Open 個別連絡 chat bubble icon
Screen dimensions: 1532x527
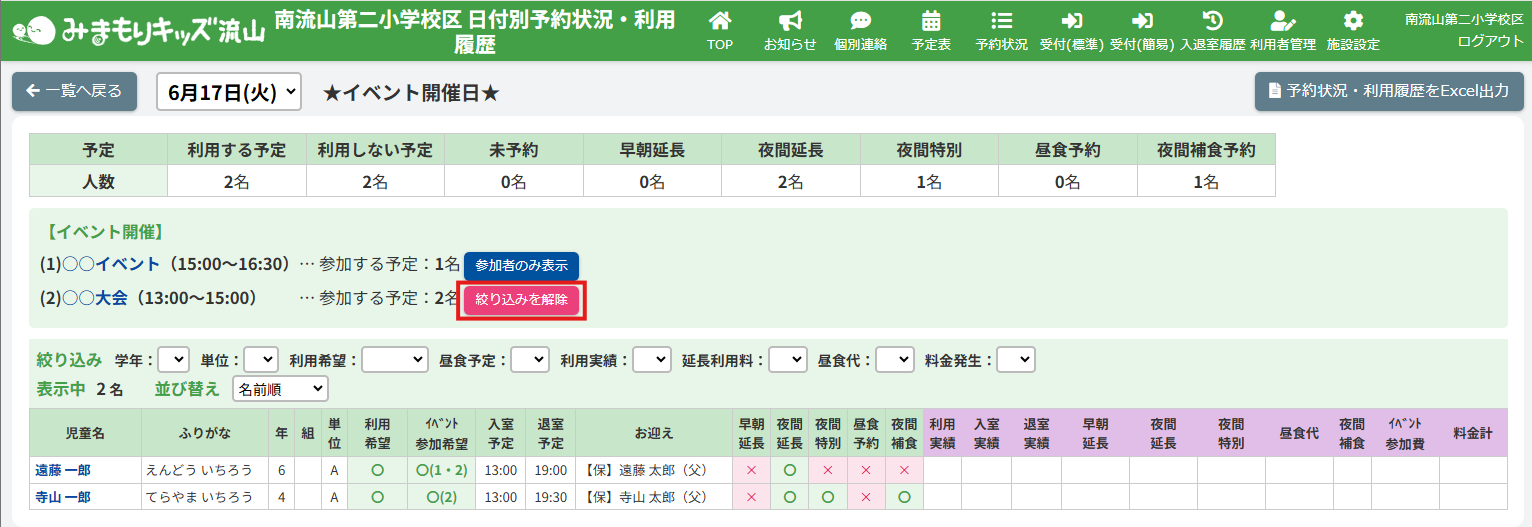tap(860, 21)
